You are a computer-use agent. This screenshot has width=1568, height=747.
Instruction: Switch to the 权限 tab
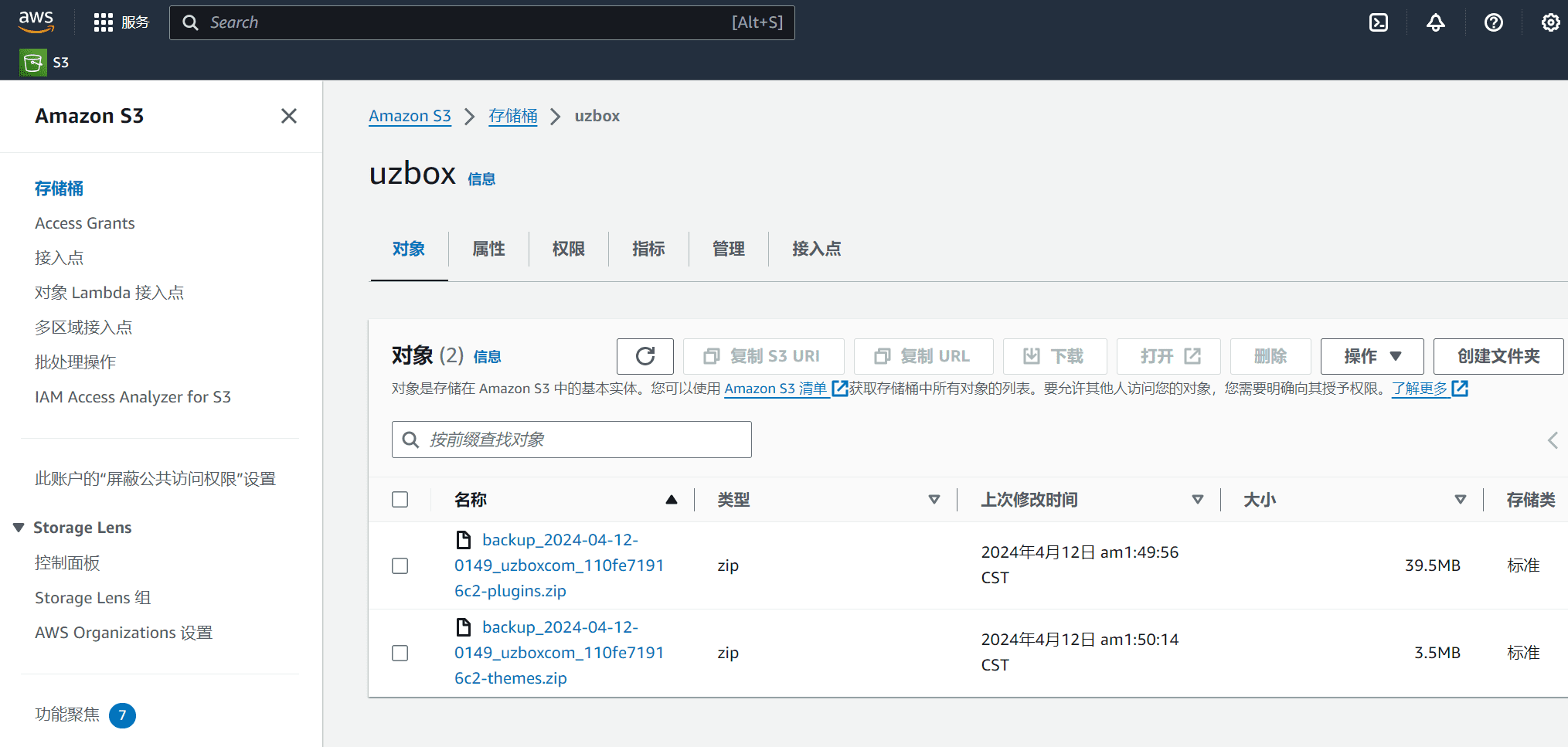click(568, 249)
